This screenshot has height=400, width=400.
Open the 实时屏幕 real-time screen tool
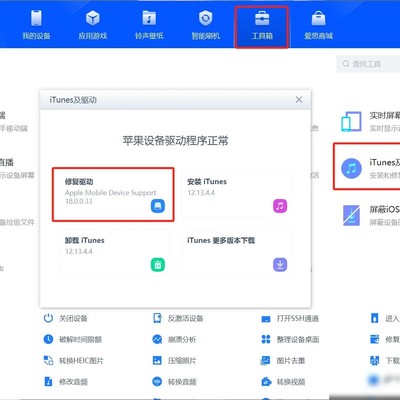370,121
